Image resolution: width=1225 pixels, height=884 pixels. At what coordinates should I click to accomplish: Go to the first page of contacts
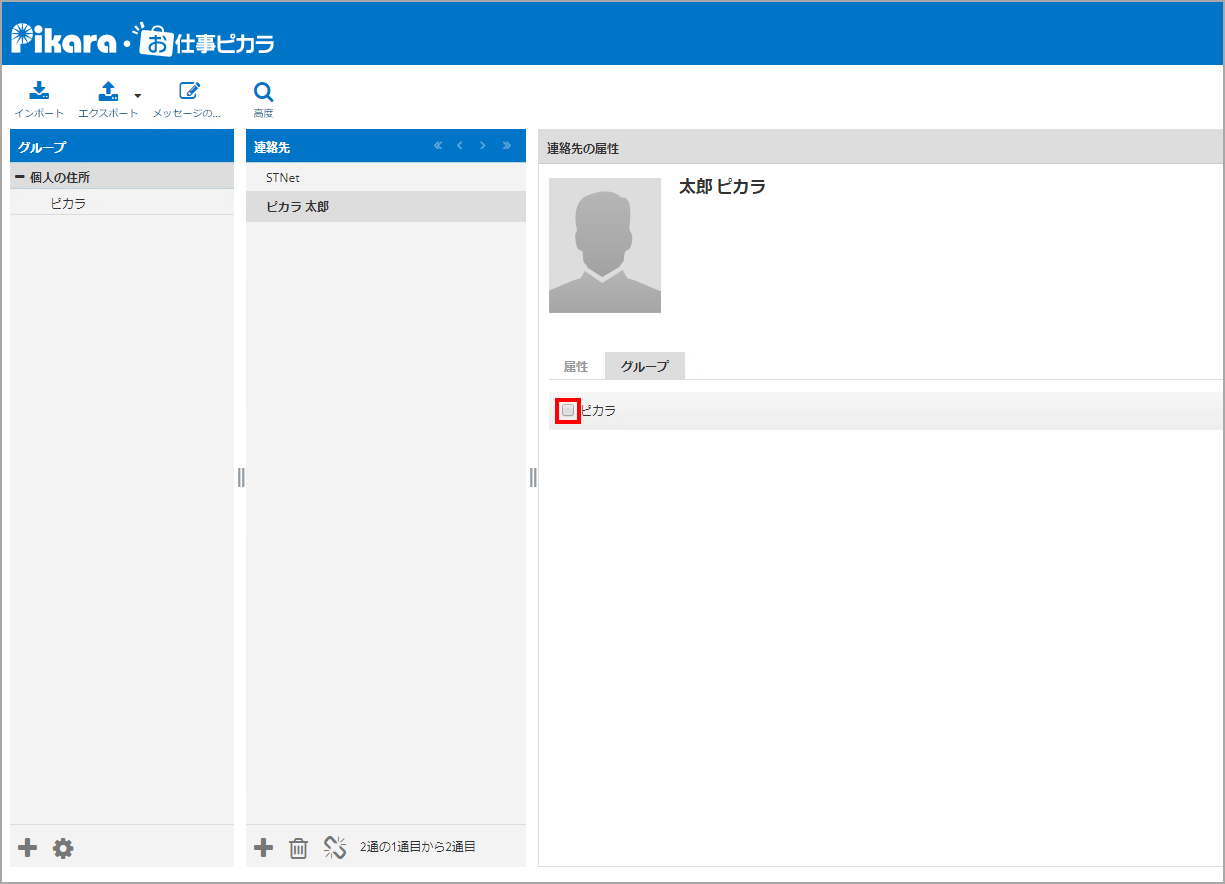pyautogui.click(x=437, y=146)
